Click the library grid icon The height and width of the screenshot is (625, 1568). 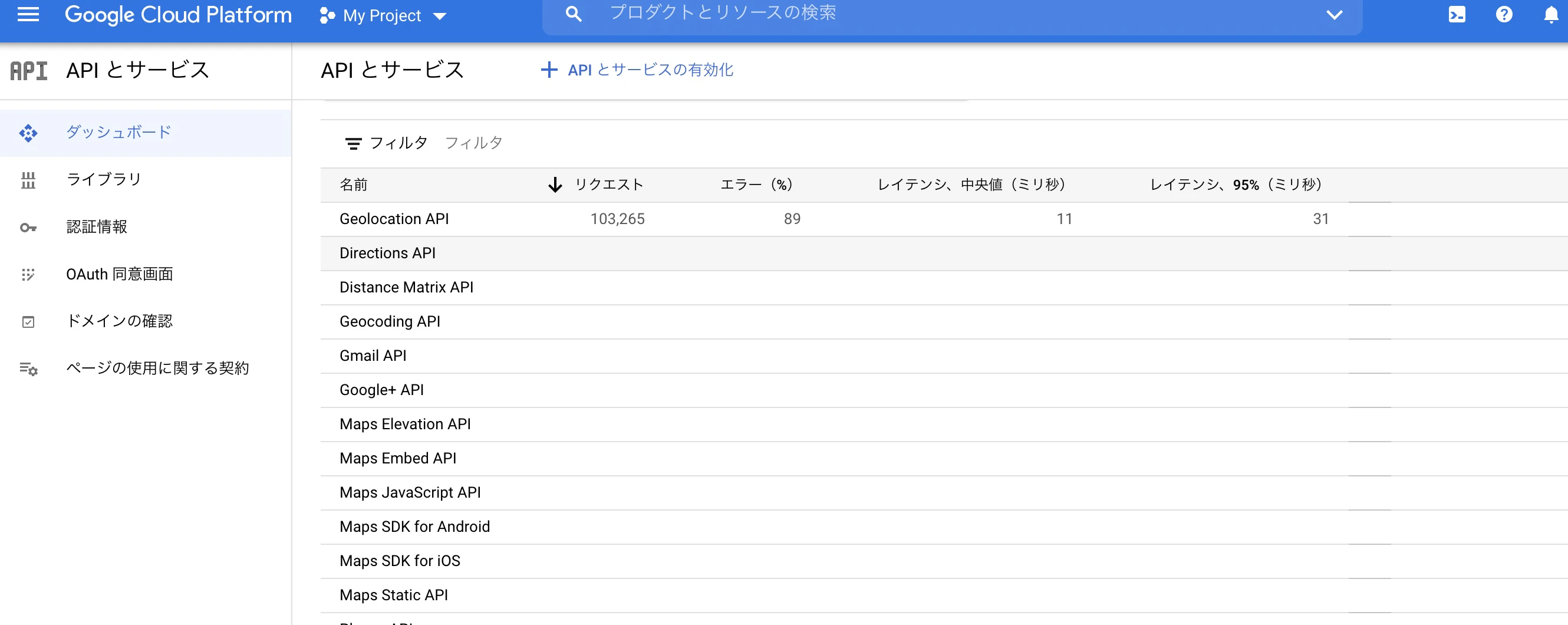pos(28,180)
